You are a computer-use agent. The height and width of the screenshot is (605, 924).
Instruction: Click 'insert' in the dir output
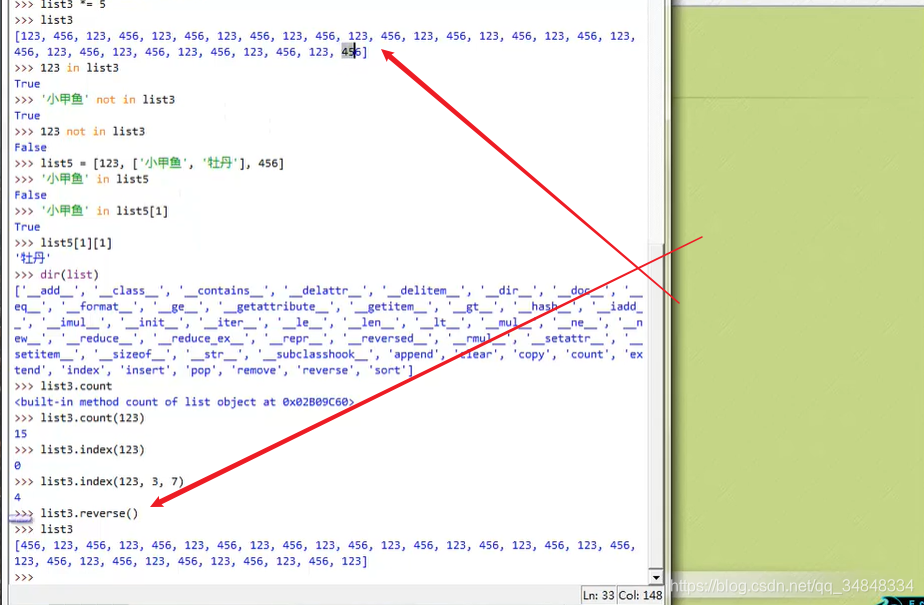coord(142,370)
